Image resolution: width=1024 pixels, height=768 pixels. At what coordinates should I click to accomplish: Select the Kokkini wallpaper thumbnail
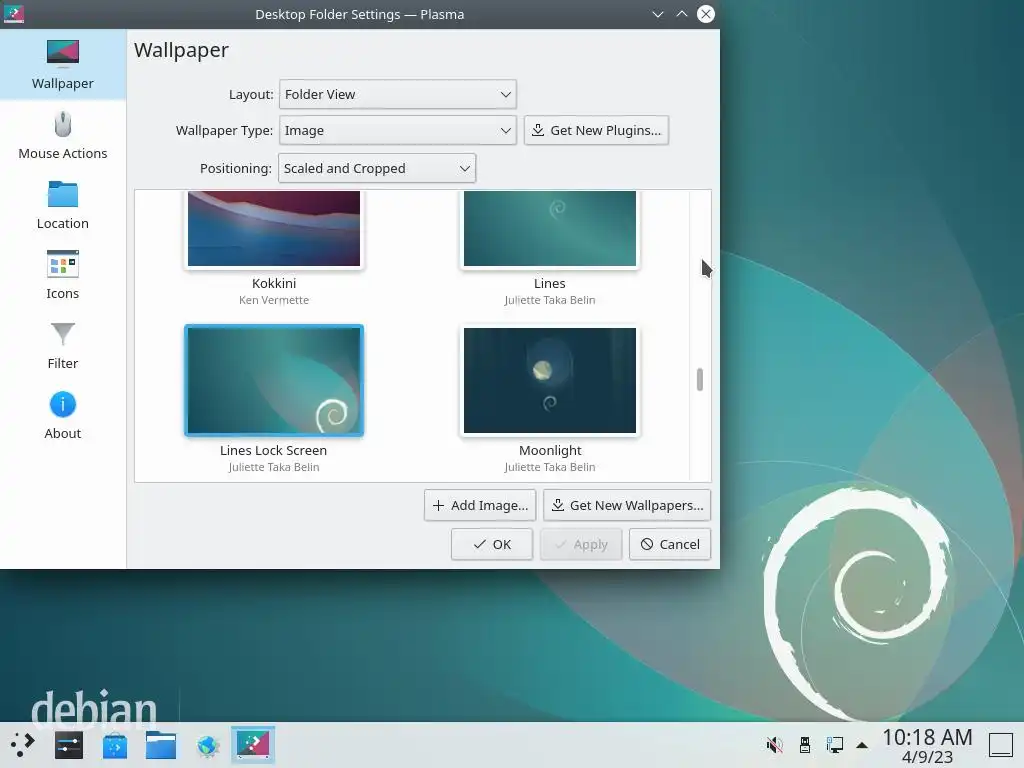[274, 229]
